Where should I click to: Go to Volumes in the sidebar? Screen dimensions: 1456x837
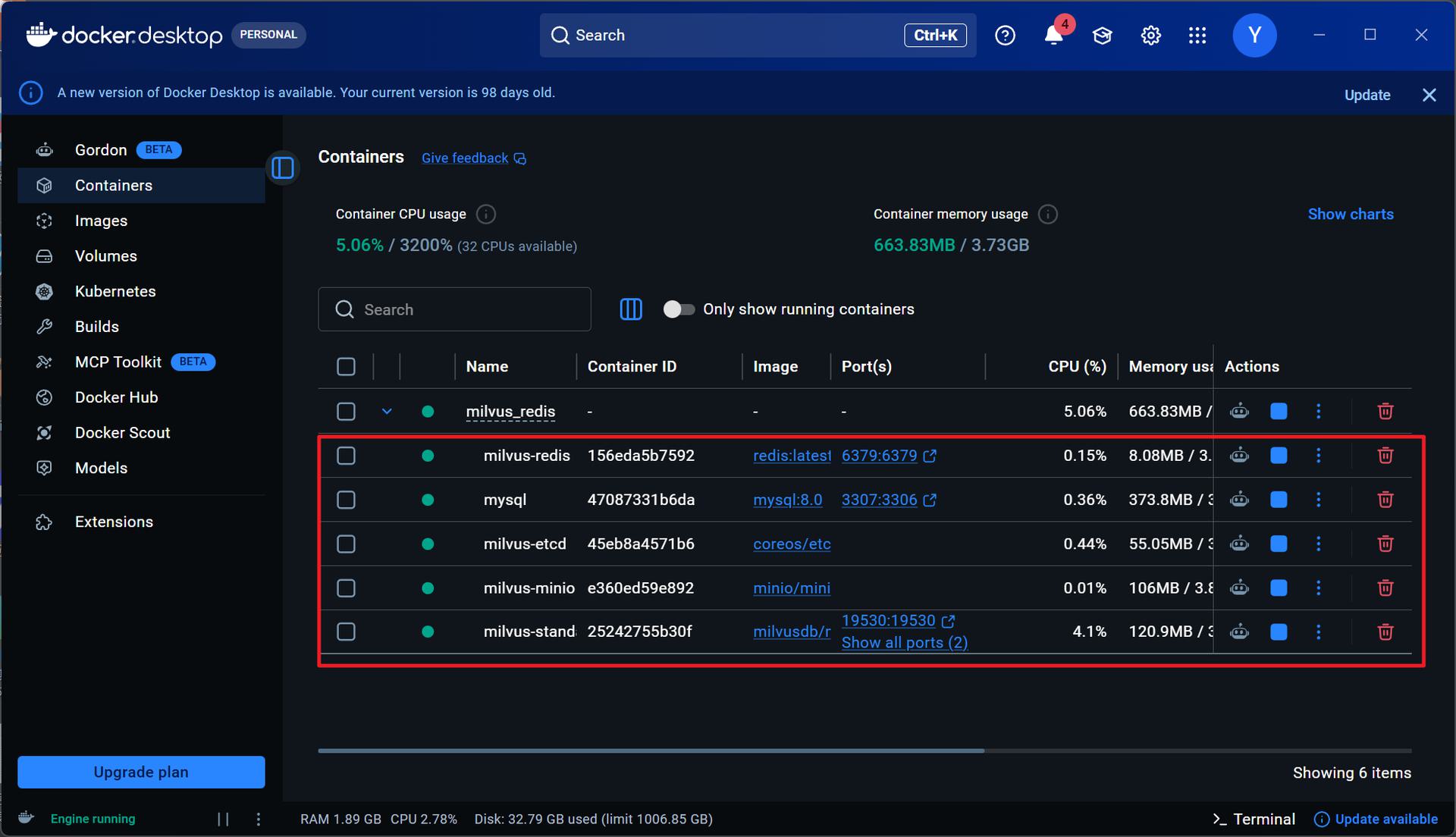coord(141,256)
